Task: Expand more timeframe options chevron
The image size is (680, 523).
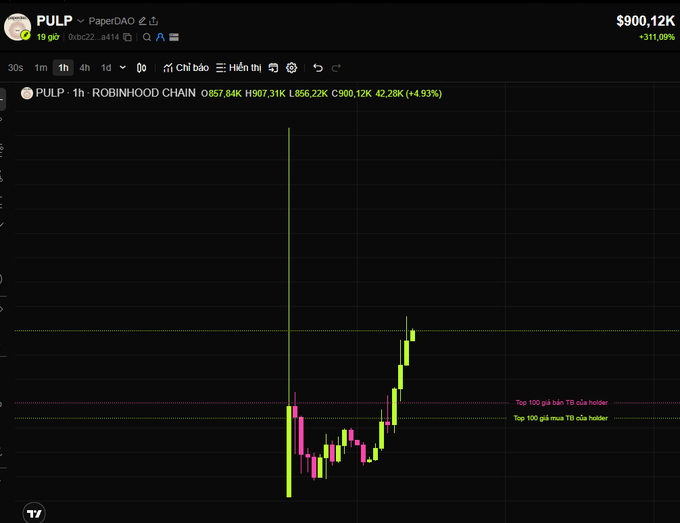Action: 123,68
